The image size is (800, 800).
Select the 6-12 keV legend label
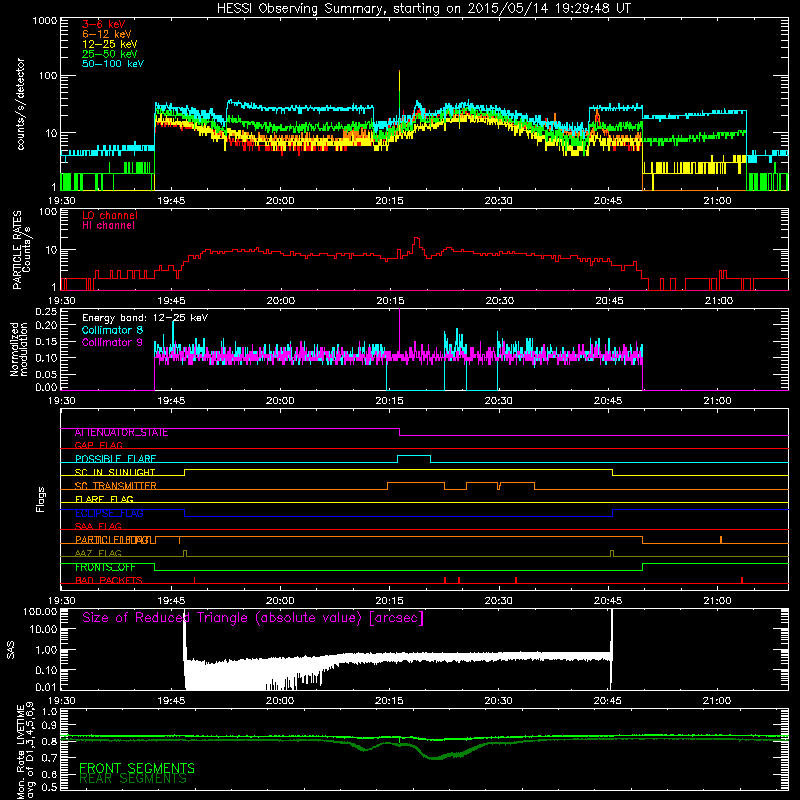coord(107,34)
